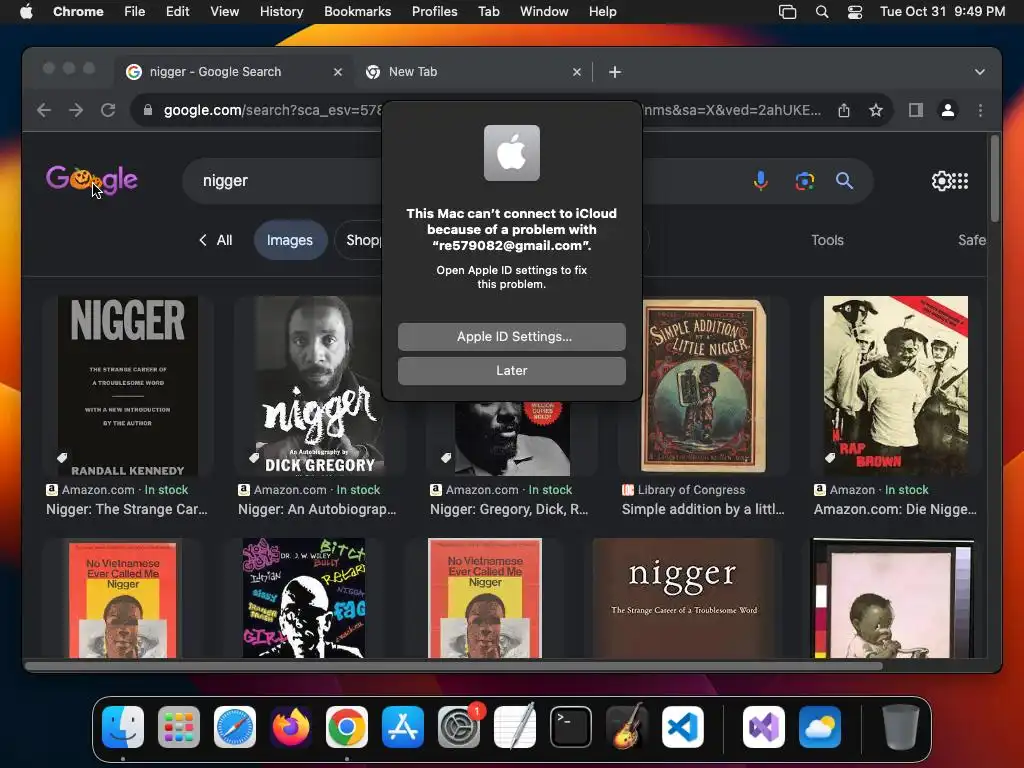
Task: Open the Chrome side panel
Action: pos(916,110)
